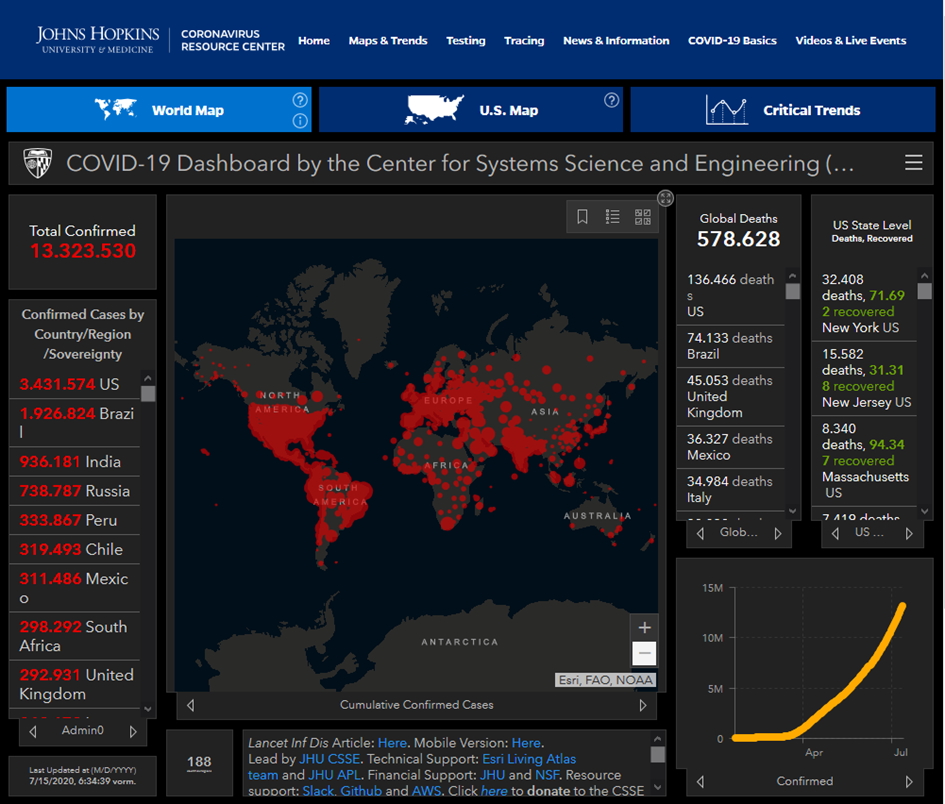
Task: Select the Chile confirmed cases row
Action: [x=75, y=550]
